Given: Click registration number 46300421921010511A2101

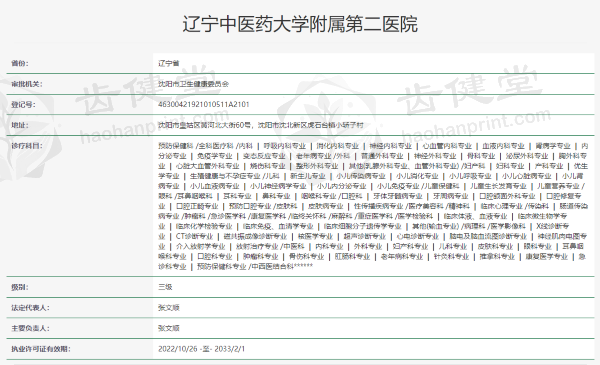Looking at the screenshot, I should (x=204, y=104).
